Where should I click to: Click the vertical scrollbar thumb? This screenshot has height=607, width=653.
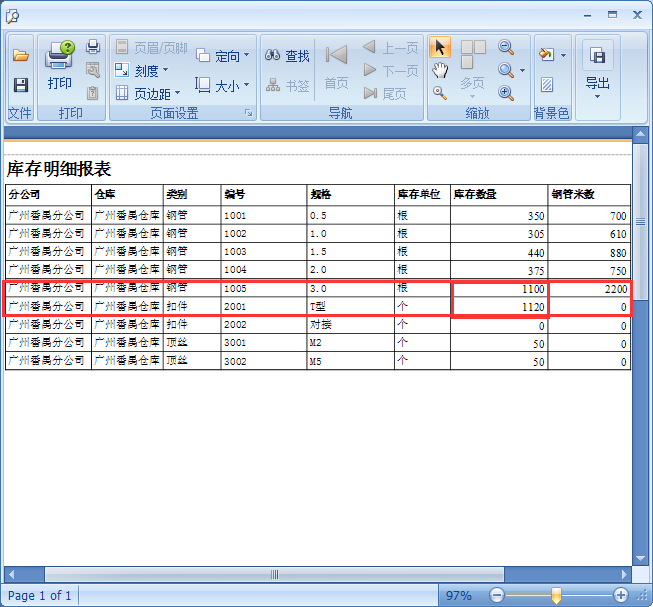640,222
